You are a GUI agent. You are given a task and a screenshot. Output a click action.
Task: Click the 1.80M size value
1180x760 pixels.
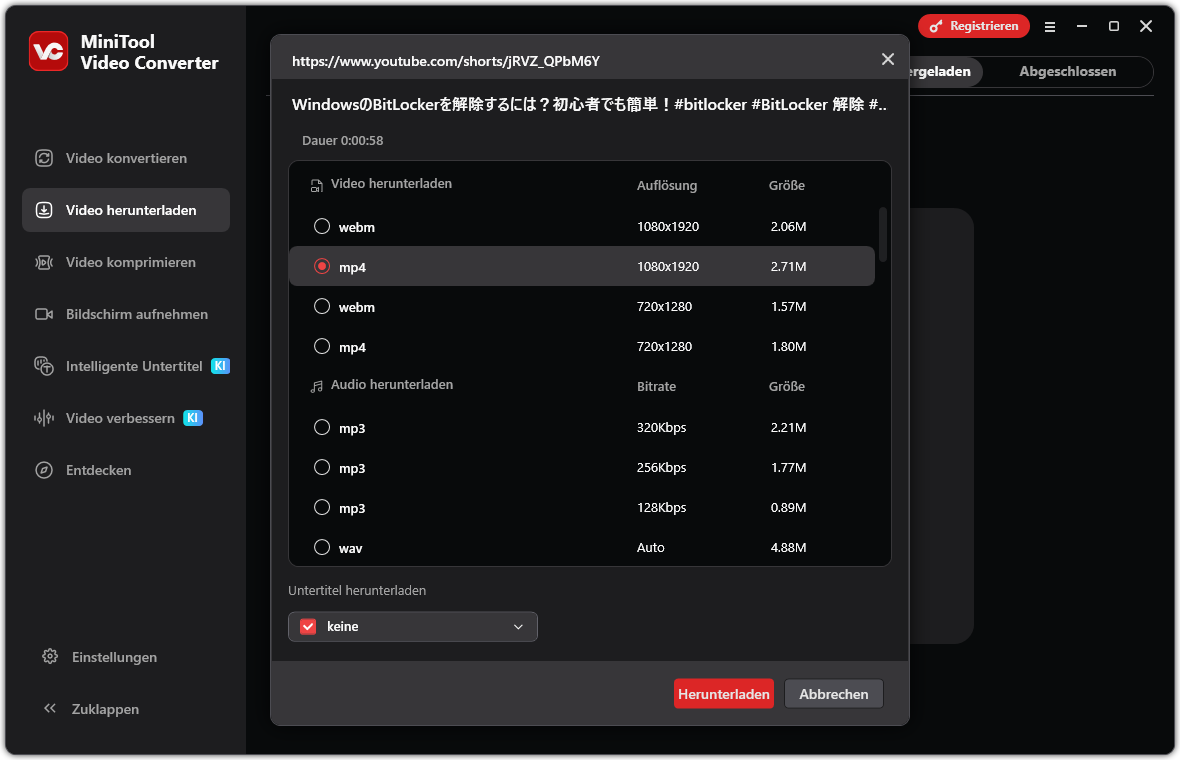click(788, 346)
